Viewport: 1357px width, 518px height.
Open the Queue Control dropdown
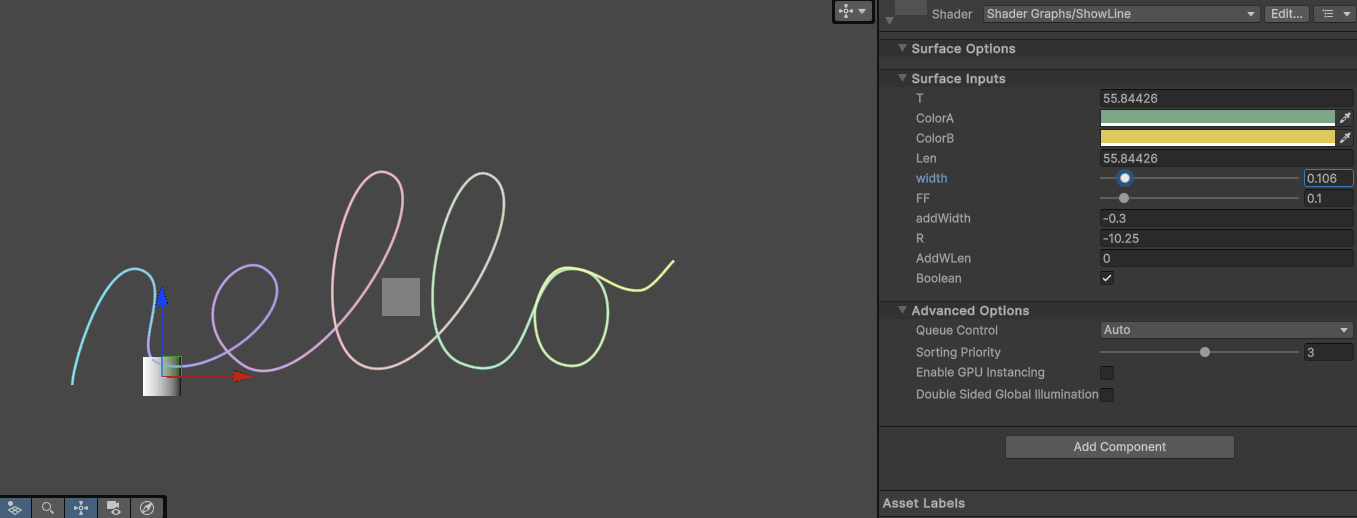[1226, 330]
